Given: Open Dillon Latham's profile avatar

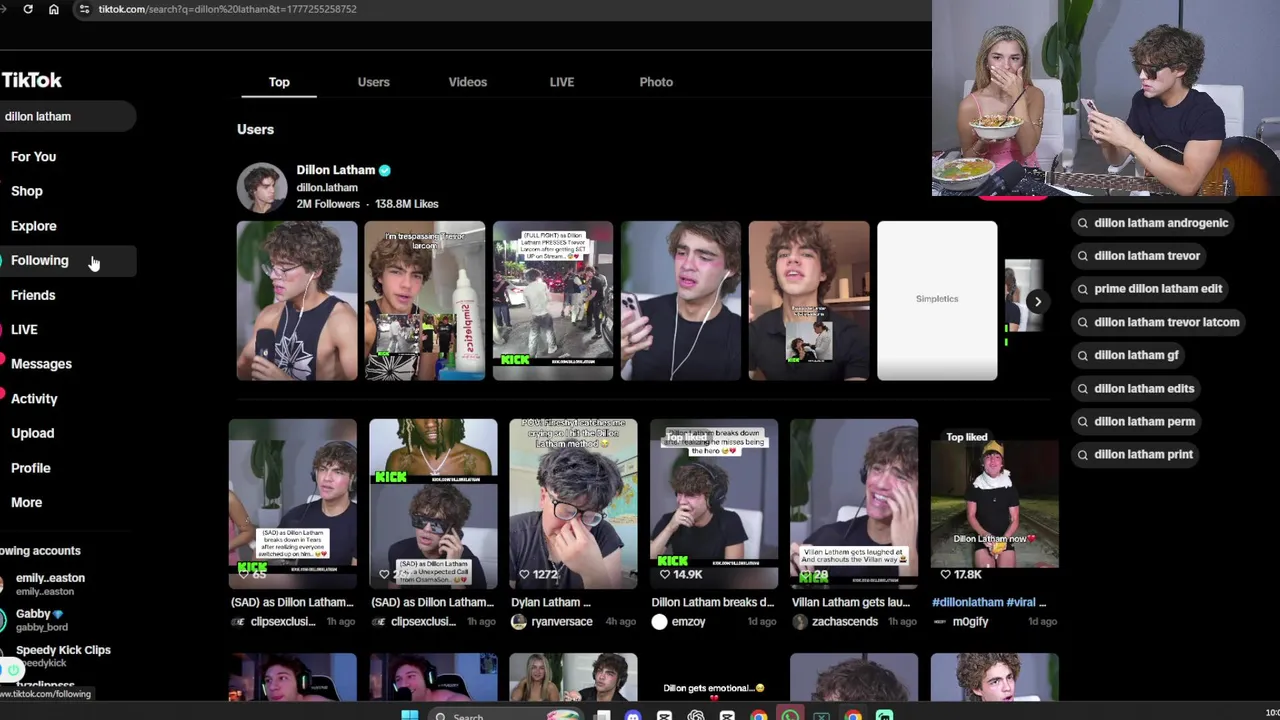Looking at the screenshot, I should (262, 188).
